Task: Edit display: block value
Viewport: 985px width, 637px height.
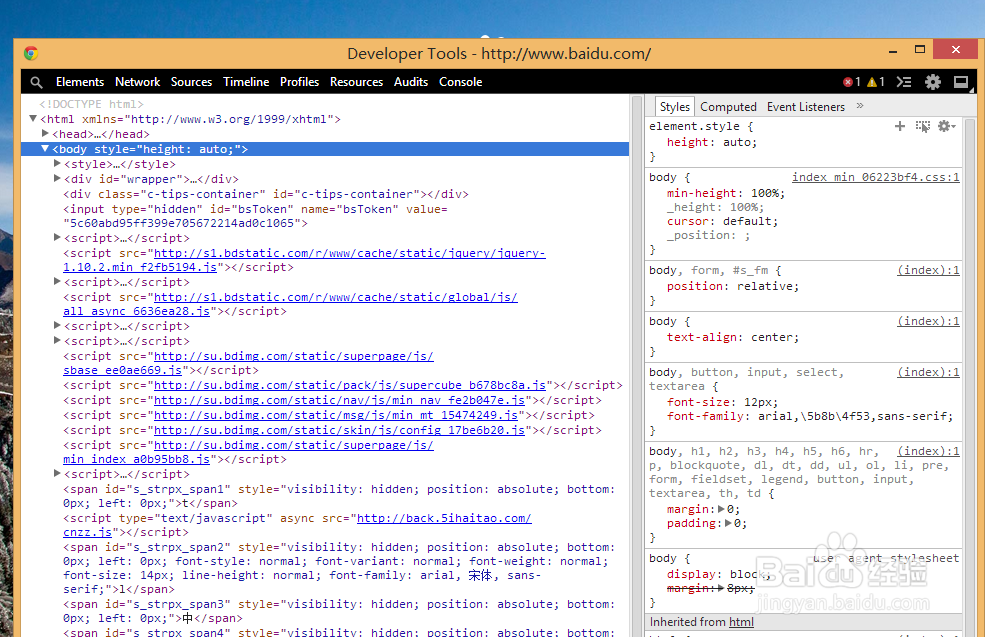Action: [746, 574]
